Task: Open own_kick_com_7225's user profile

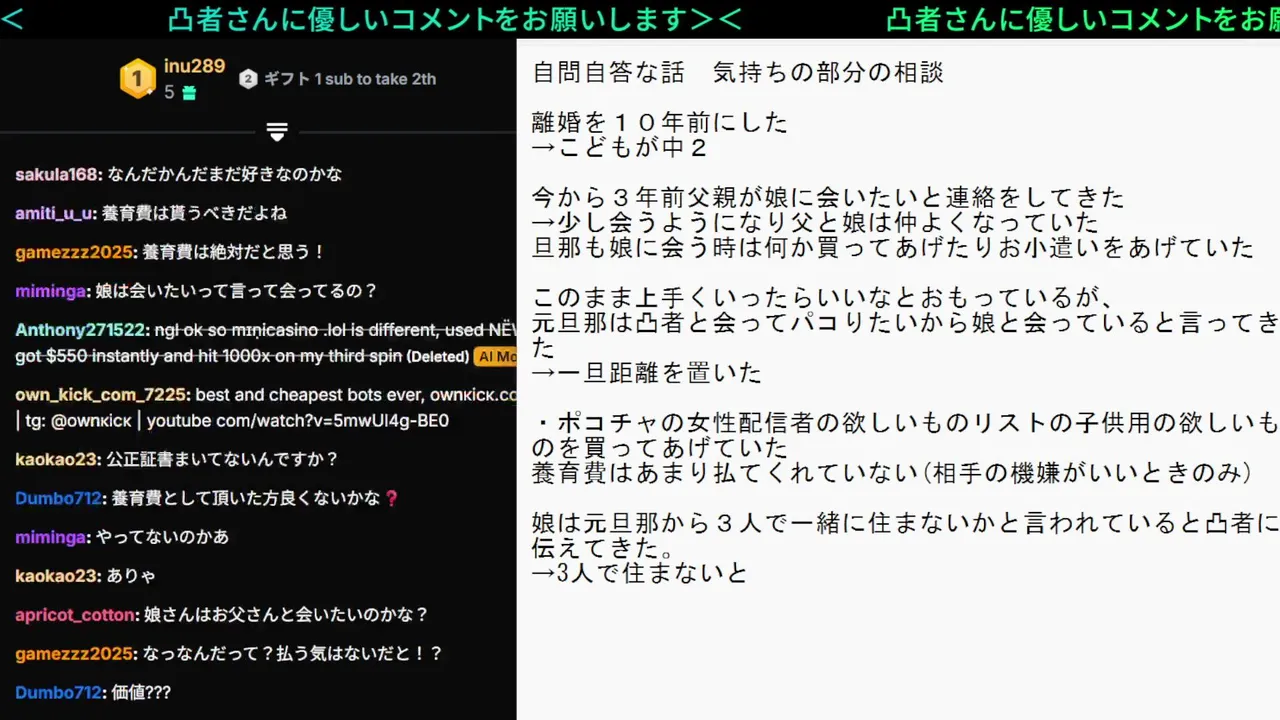Action: 103,395
